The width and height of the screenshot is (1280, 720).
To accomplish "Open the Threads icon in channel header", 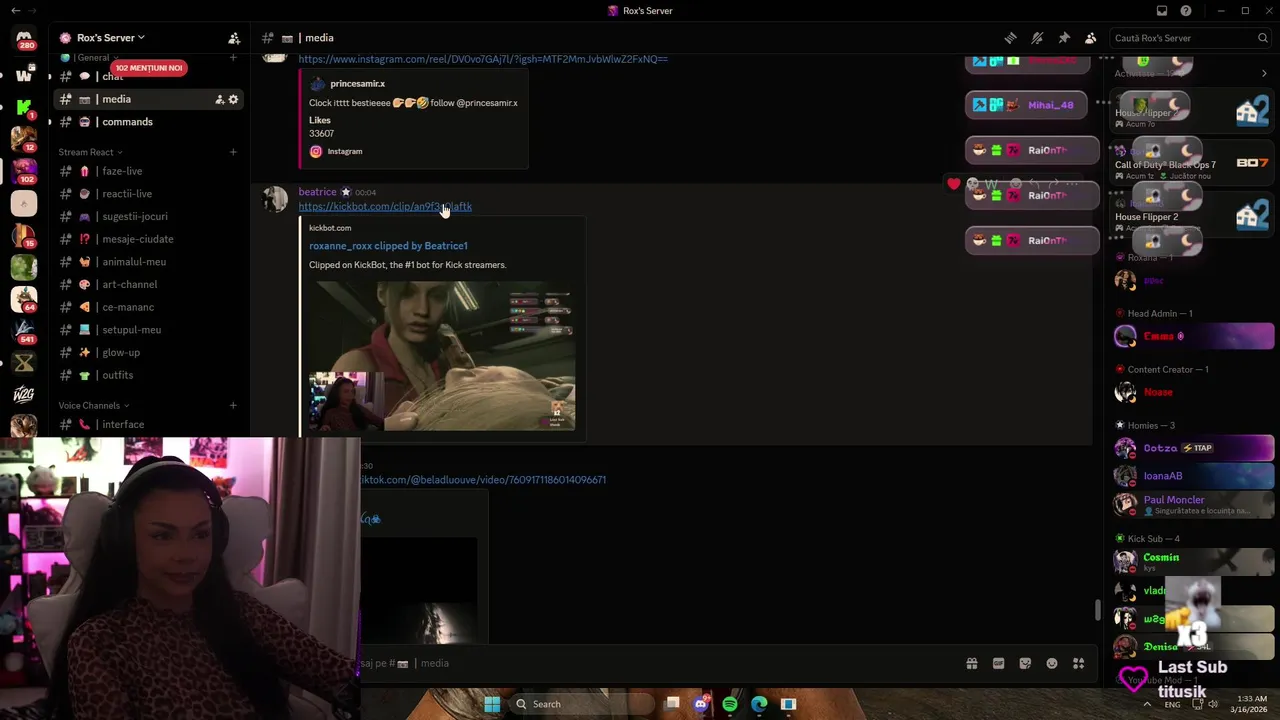I will (1010, 38).
